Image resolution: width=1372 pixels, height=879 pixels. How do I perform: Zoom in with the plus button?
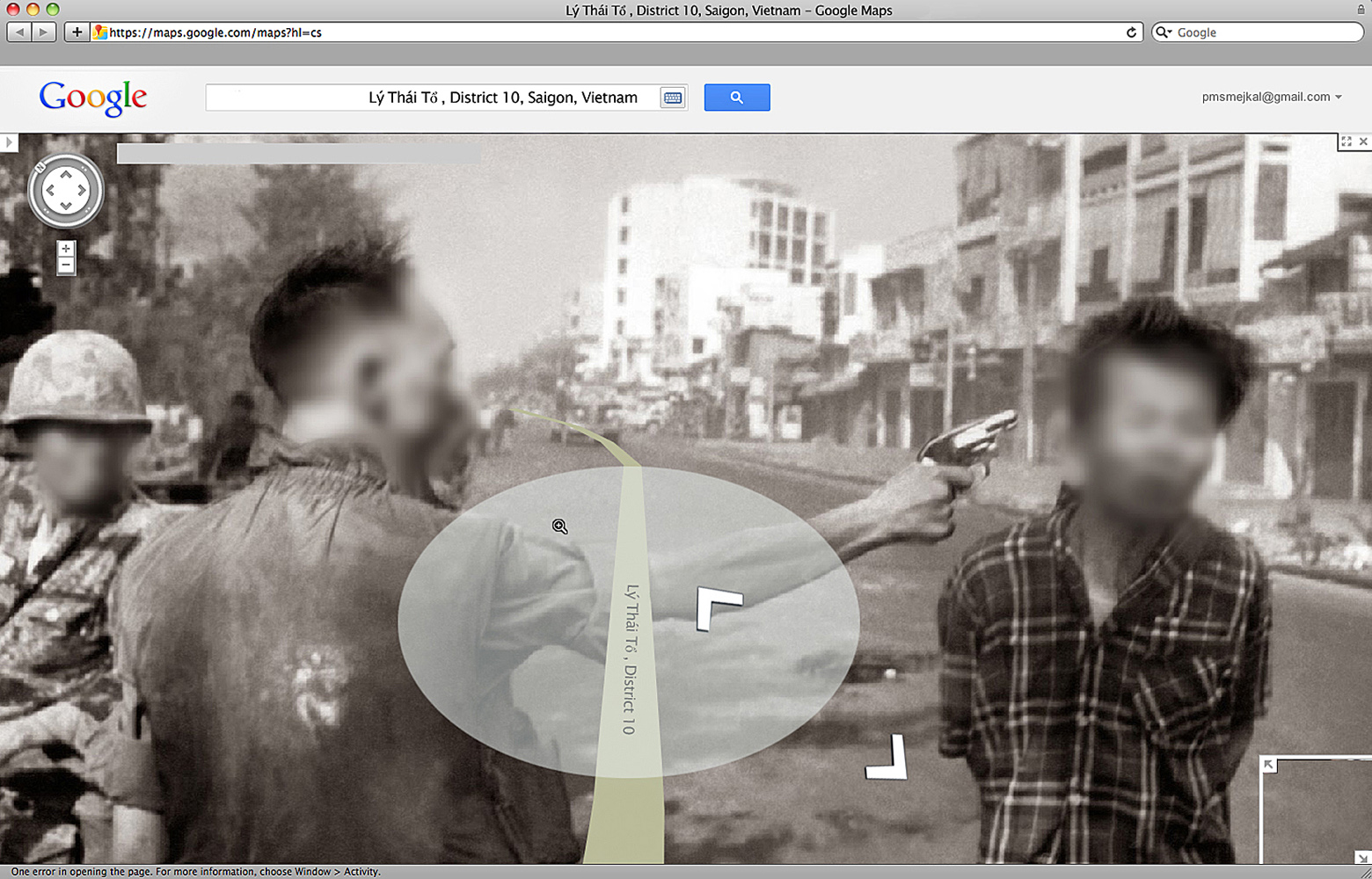pos(66,249)
